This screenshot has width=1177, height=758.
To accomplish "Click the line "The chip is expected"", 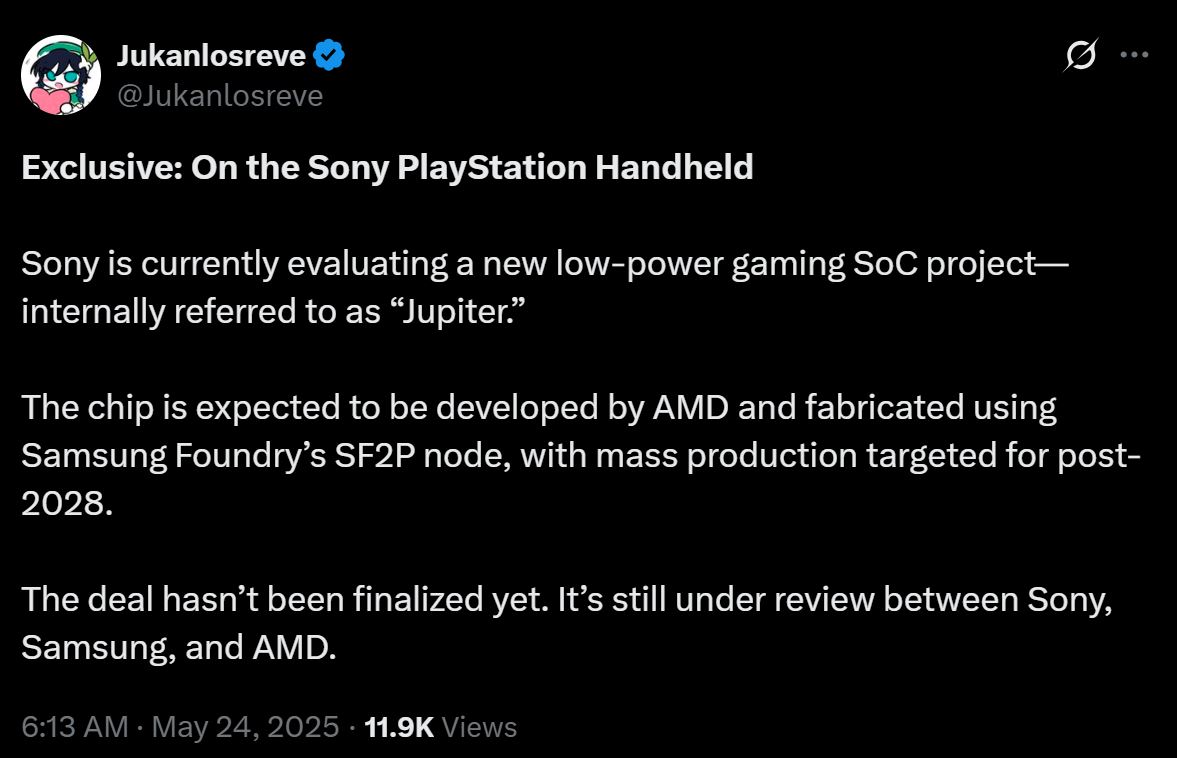I will [538, 408].
